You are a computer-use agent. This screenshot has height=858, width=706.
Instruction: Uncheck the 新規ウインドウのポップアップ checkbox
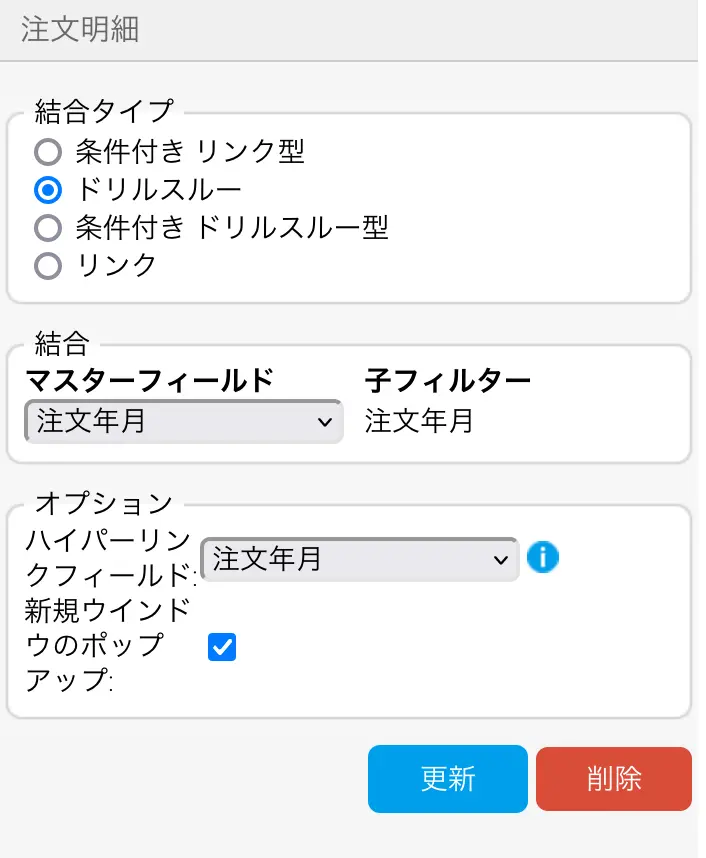[222, 647]
